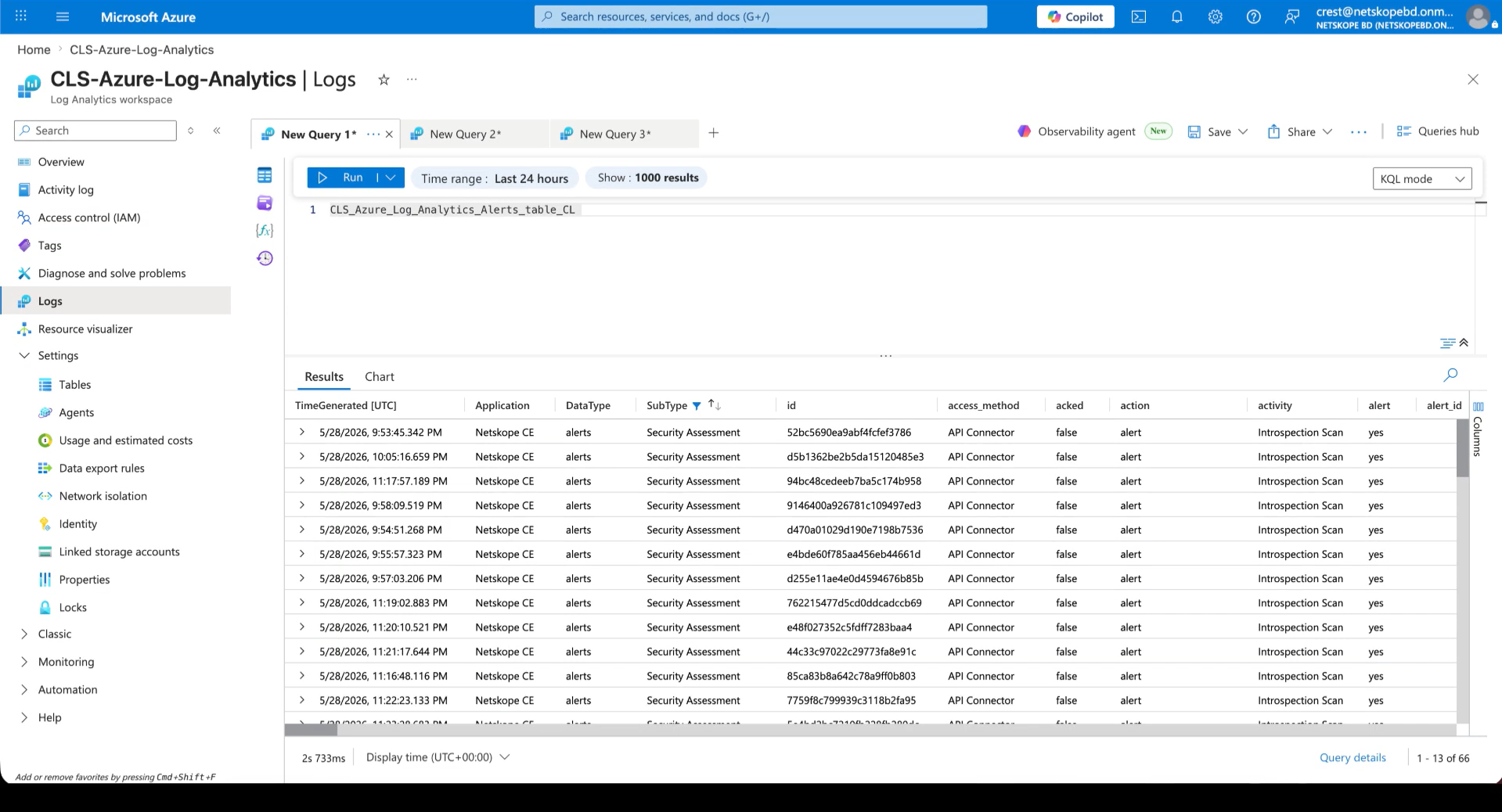Expand the row with id d5b1362be2b5da15120485e3

(x=302, y=456)
